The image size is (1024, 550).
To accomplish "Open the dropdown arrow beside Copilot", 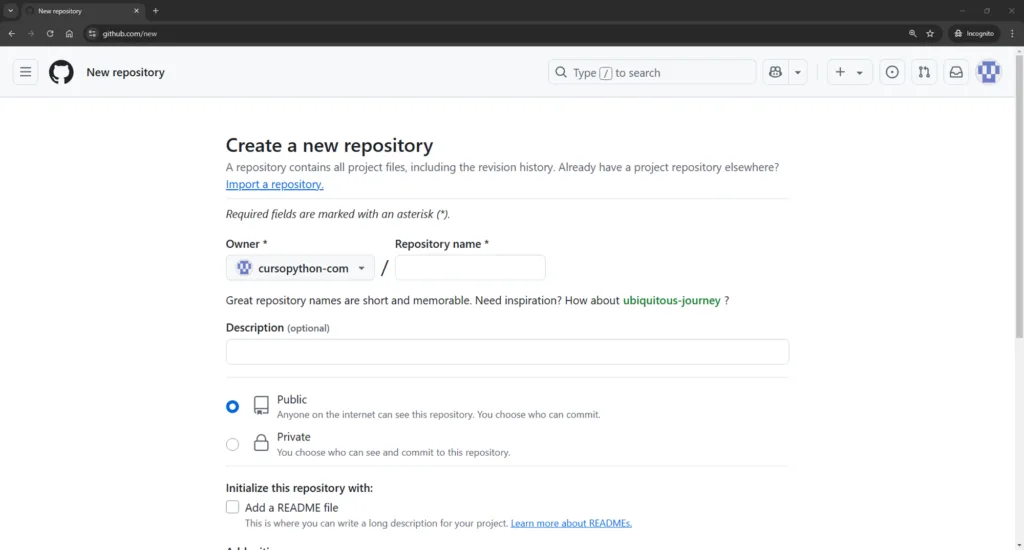I will 798,72.
